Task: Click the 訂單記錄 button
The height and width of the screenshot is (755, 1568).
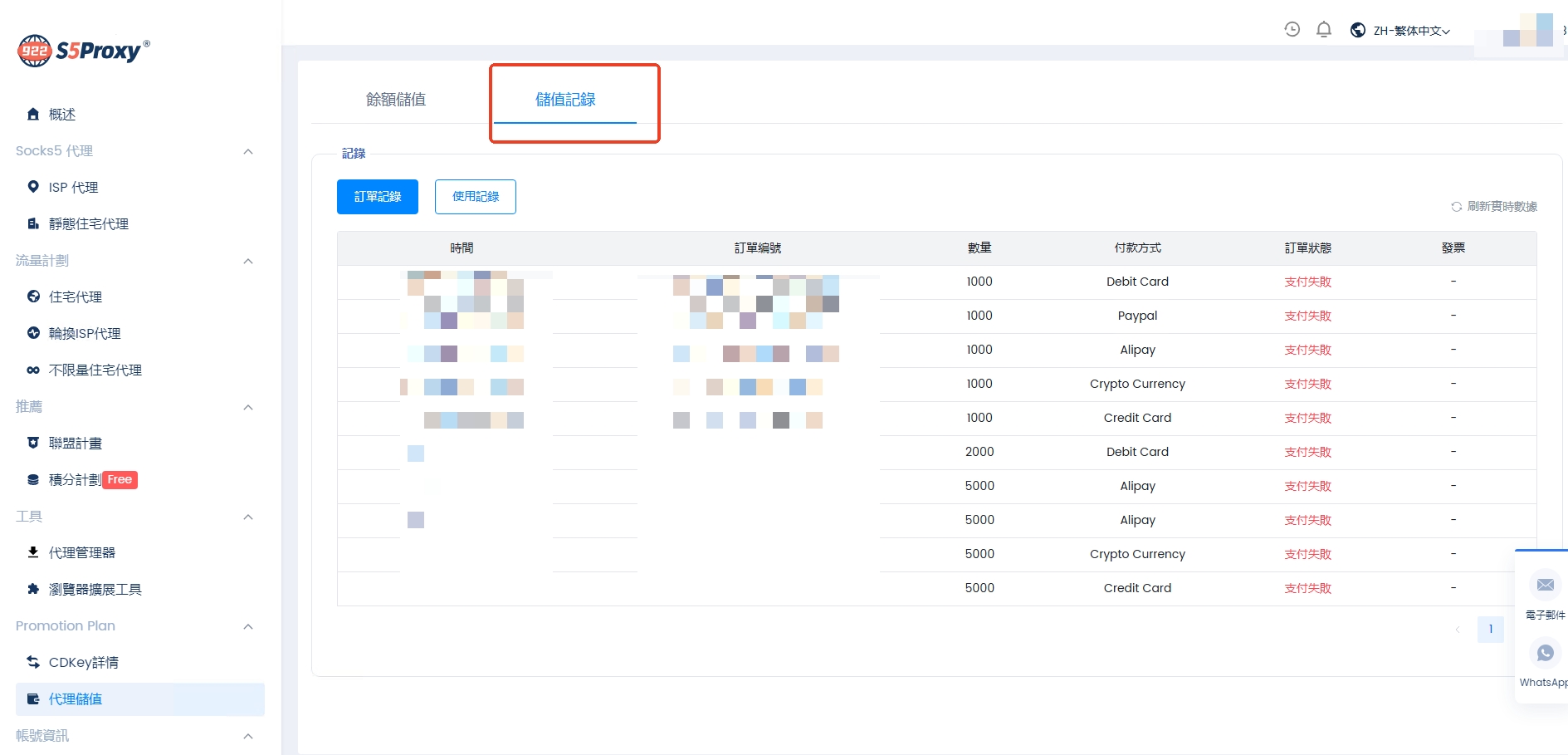Action: 378,197
